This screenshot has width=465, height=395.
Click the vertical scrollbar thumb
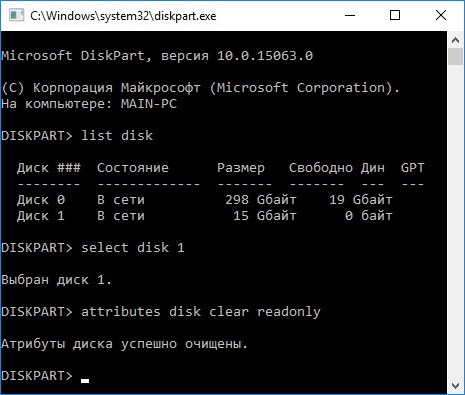(x=455, y=57)
